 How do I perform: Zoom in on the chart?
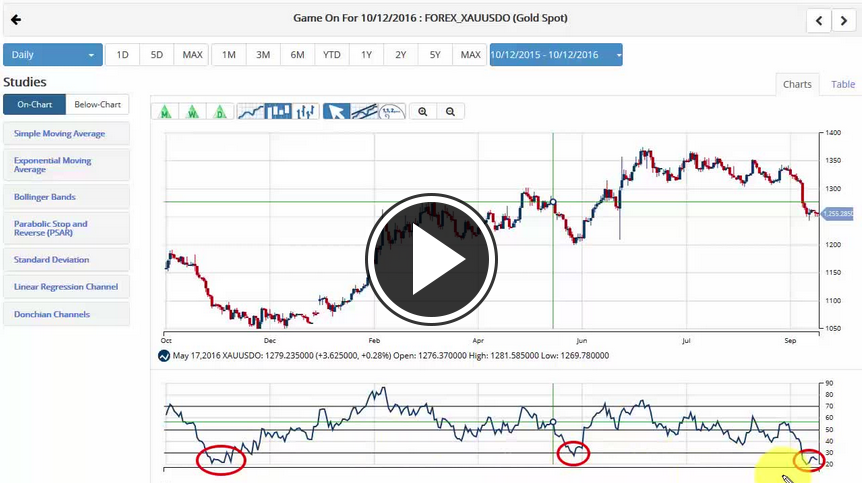click(423, 112)
